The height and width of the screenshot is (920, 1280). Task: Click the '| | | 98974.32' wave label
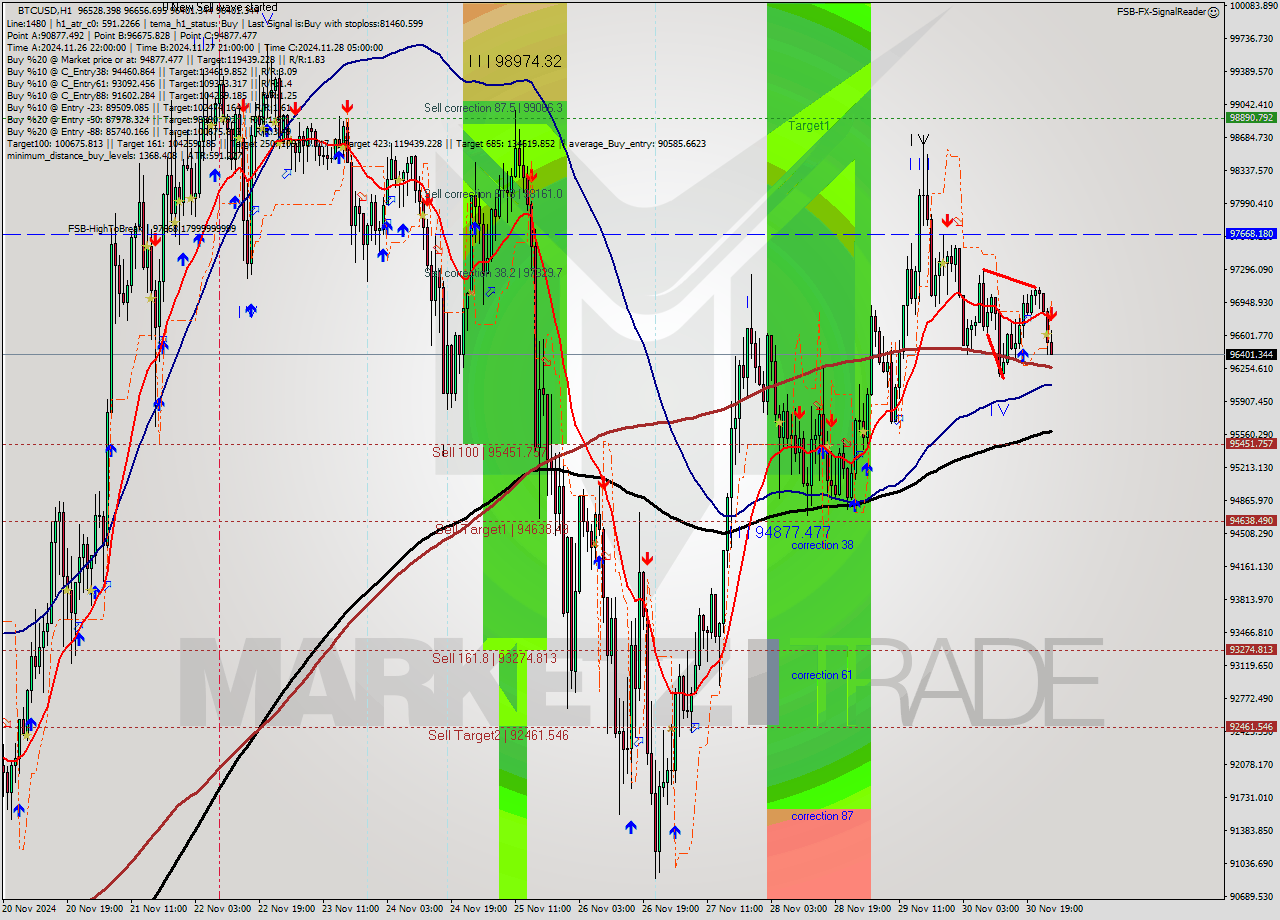tap(515, 61)
